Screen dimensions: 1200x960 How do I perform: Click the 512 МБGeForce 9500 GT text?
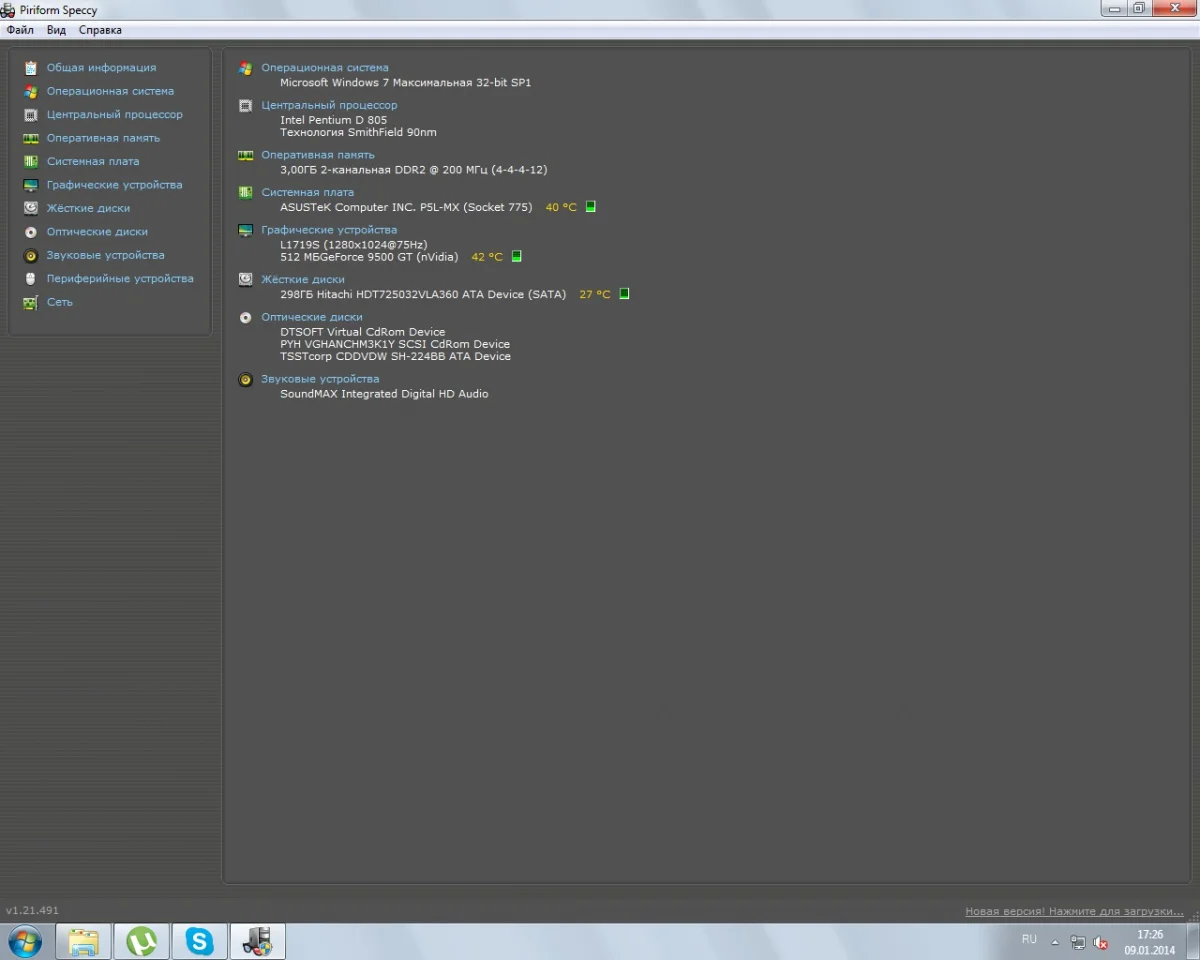pos(369,257)
